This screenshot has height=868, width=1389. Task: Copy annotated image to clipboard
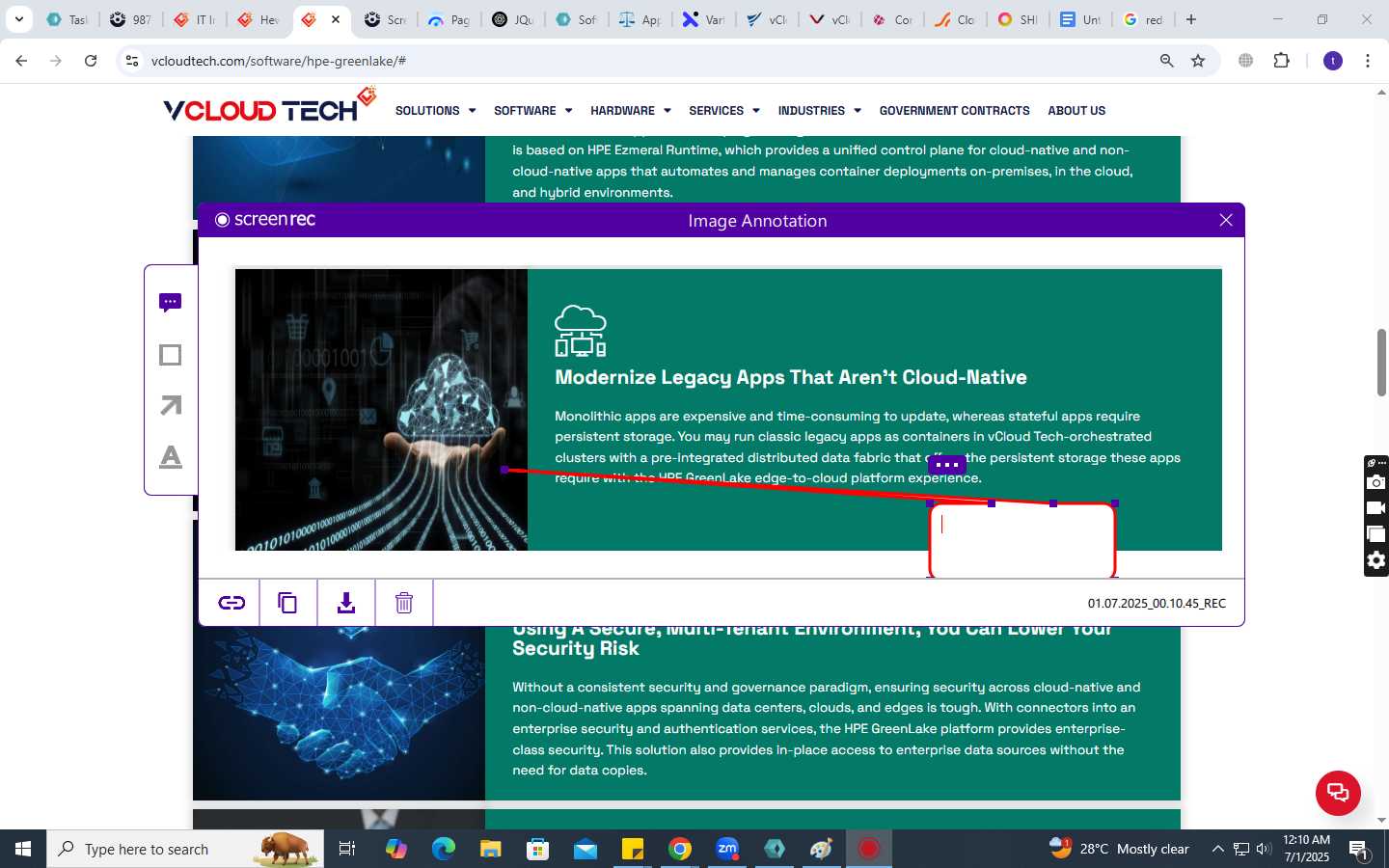click(287, 603)
